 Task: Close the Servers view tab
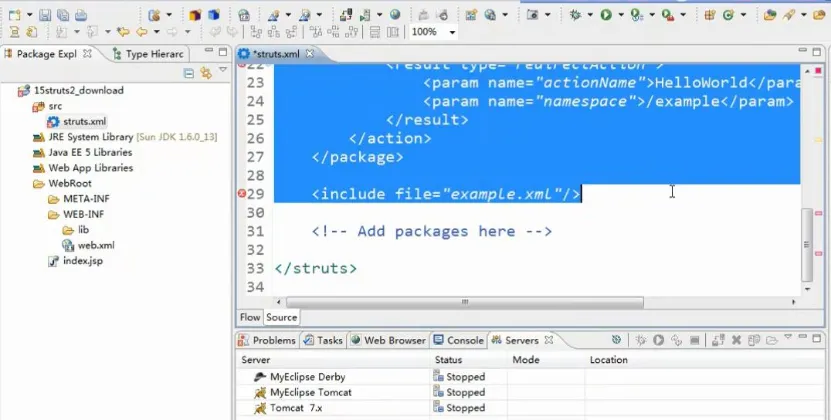pos(549,340)
